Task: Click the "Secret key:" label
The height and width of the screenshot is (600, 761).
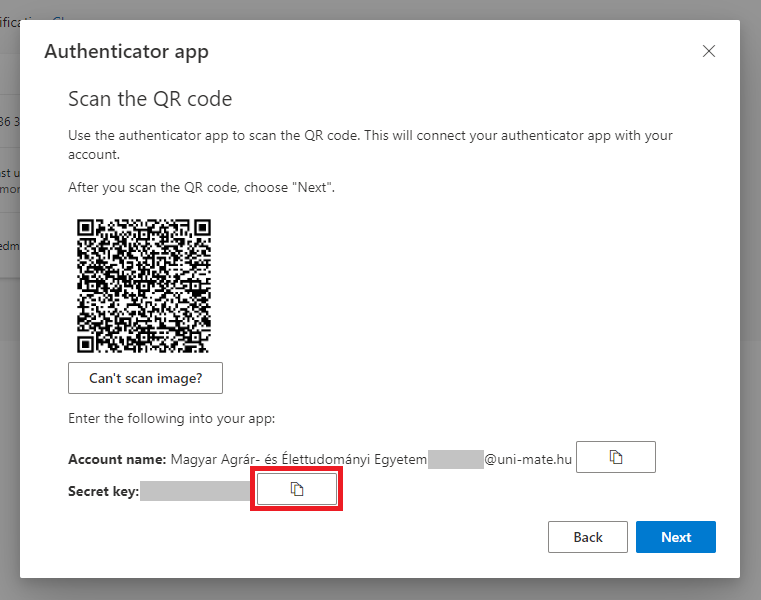Action: pyautogui.click(x=103, y=491)
